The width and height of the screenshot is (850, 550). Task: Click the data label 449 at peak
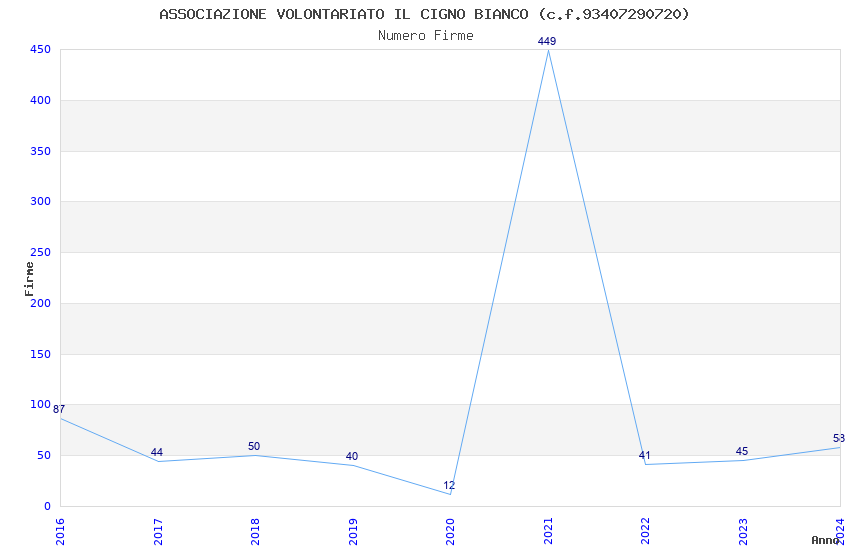546,41
